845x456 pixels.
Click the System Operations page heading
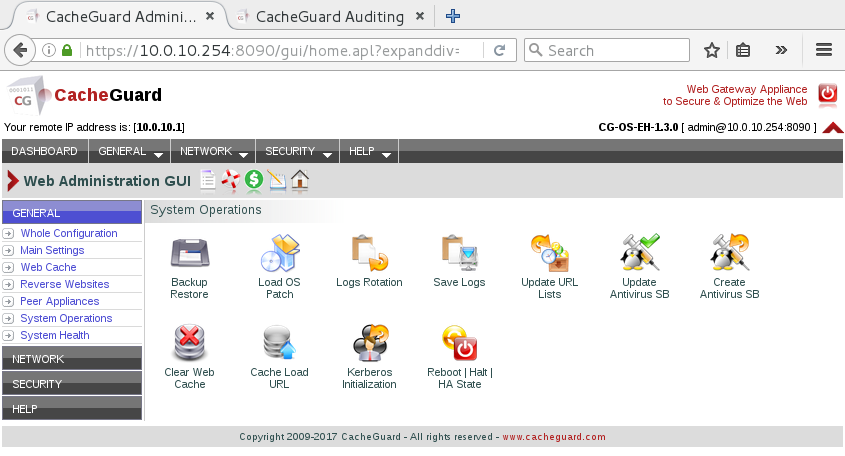click(x=206, y=210)
